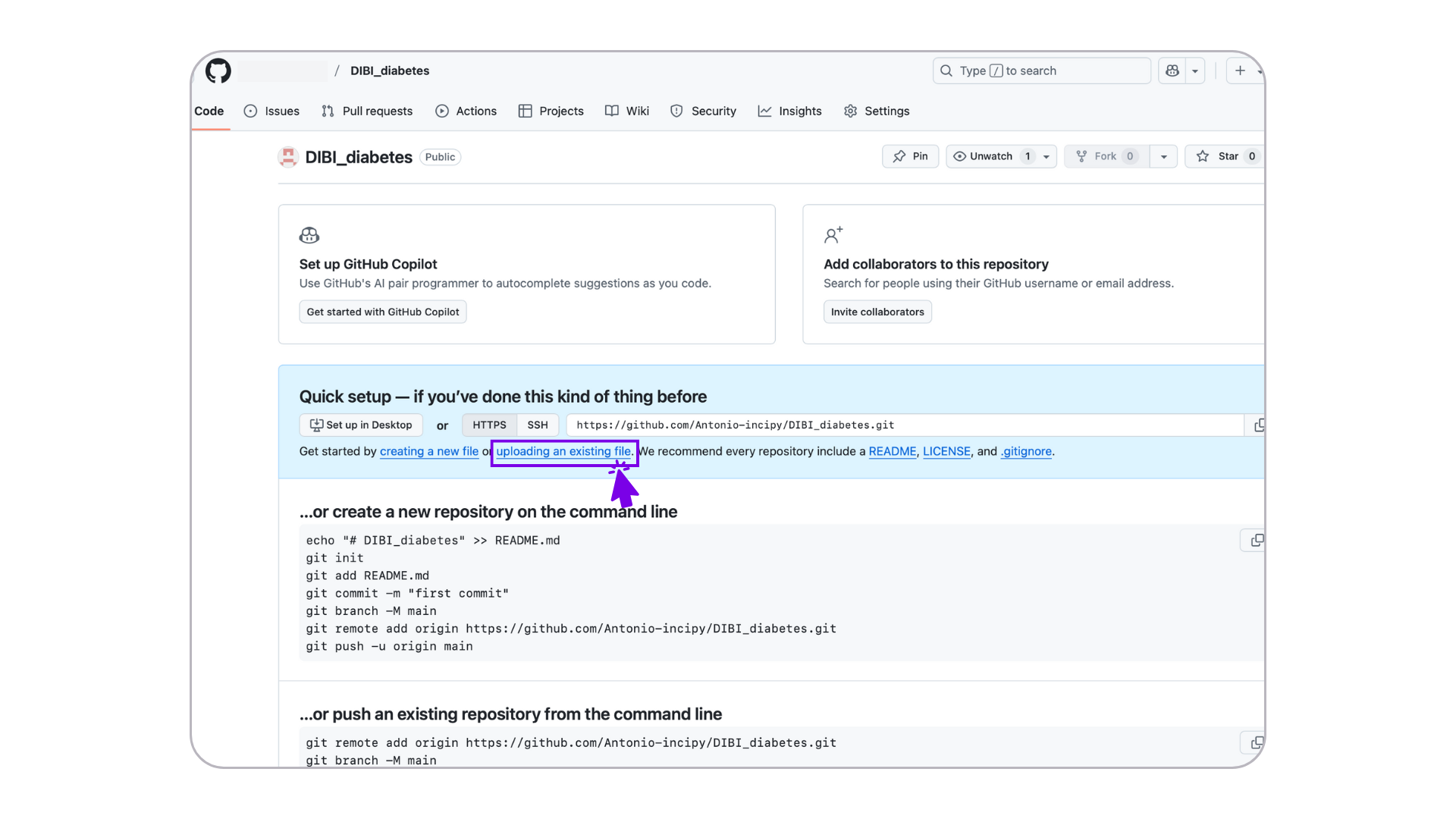Open the DIBI_diabetes breadcrumb link
This screenshot has width=1456, height=819.
click(x=390, y=71)
